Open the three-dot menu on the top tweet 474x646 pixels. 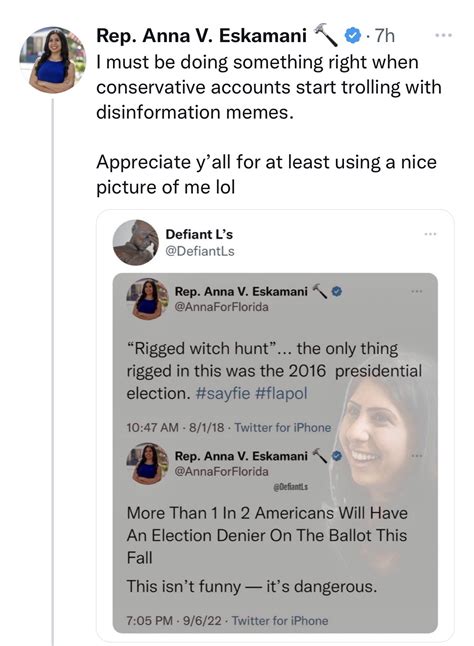click(444, 35)
